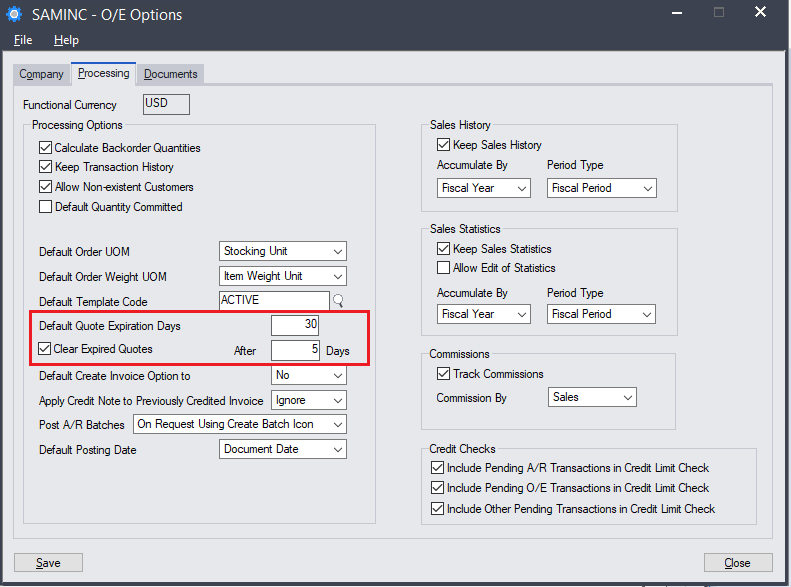Toggle Keep Sales Statistics checkbox
This screenshot has width=791, height=587.
point(443,249)
